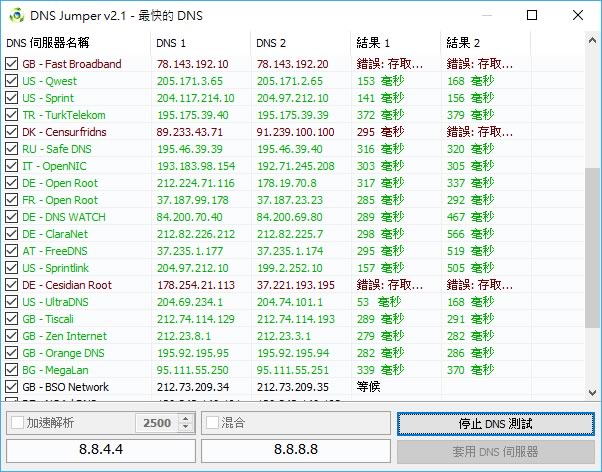Click IP address 204.69.234.1
Screen dimensions: 602x472
pos(190,302)
